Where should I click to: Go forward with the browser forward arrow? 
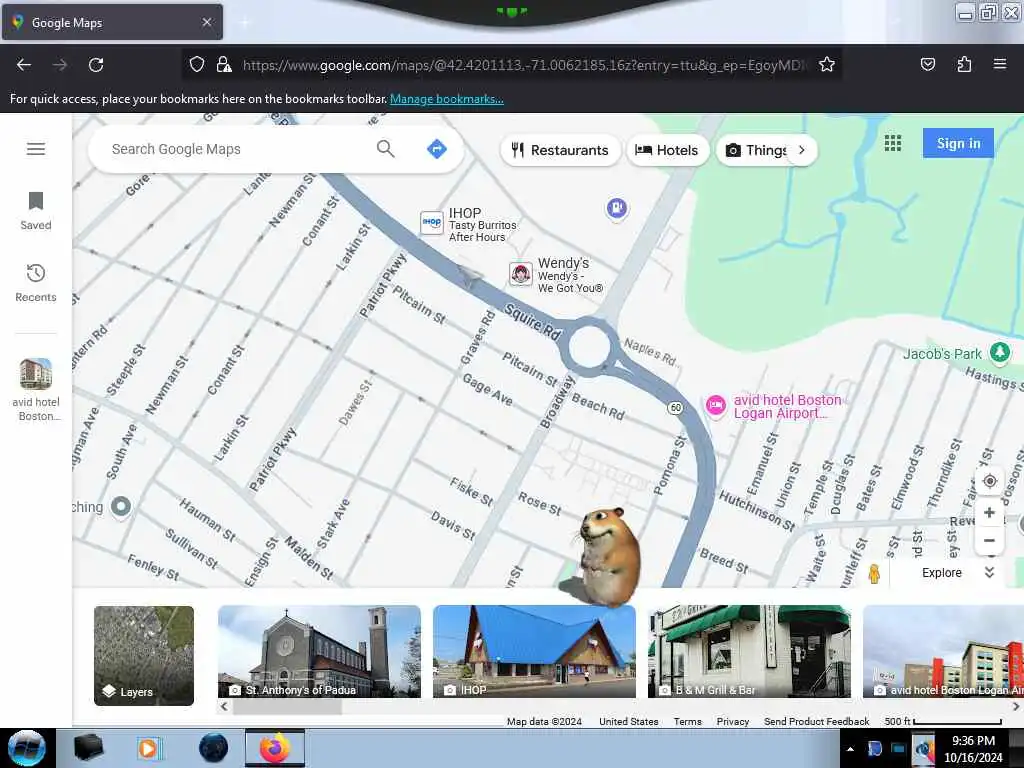[60, 65]
